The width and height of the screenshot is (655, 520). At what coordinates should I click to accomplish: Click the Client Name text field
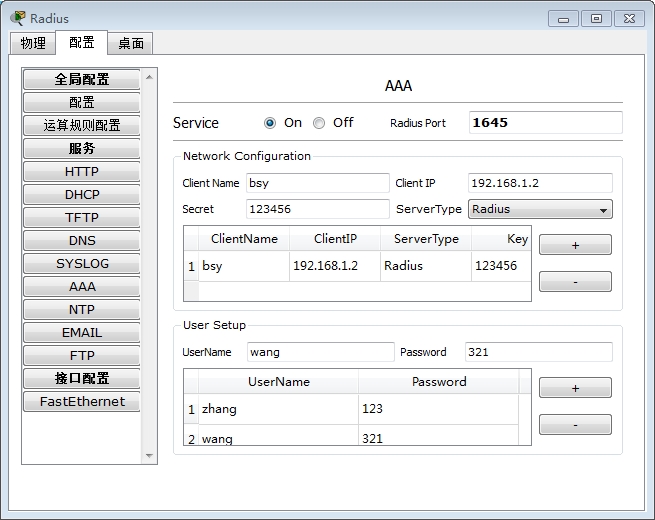(x=317, y=183)
